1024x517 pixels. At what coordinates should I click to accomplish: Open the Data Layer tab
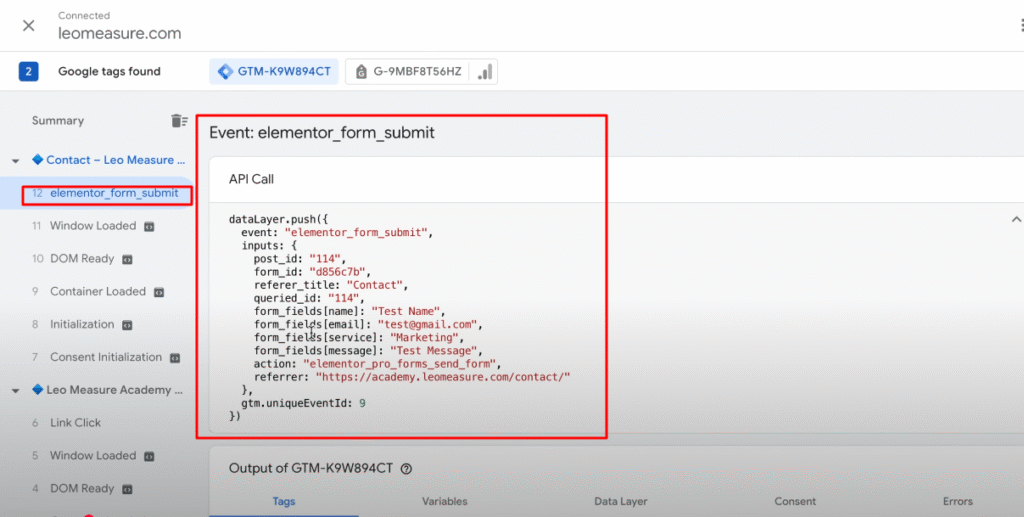click(x=620, y=501)
